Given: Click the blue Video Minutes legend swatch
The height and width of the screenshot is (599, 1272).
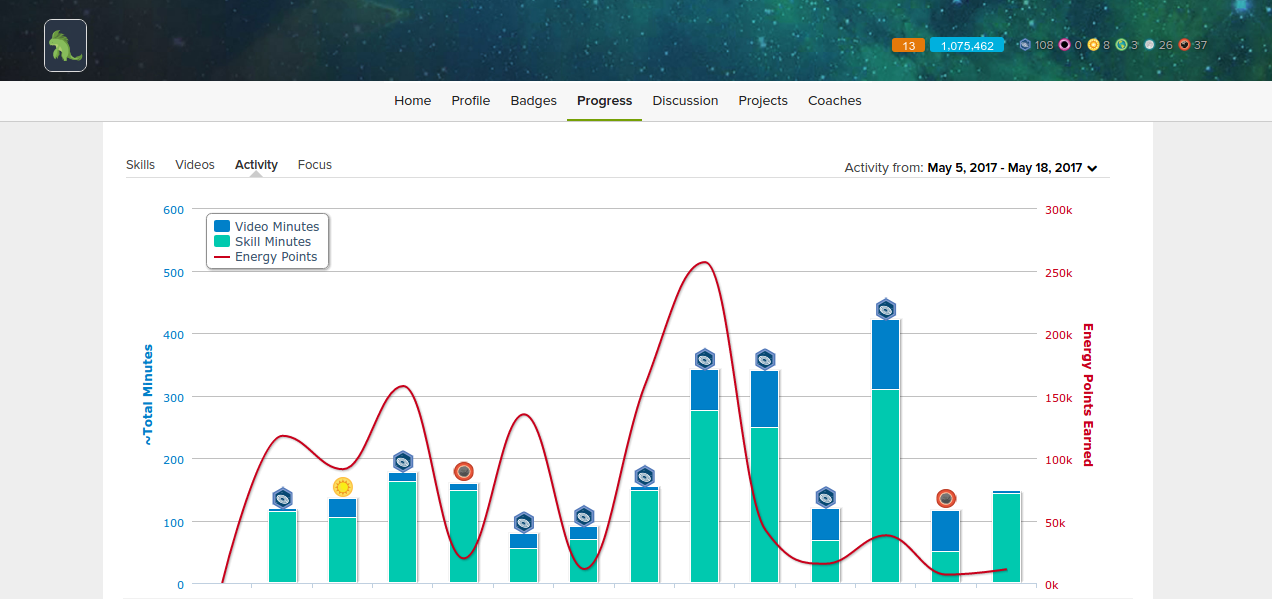Looking at the screenshot, I should [x=222, y=227].
